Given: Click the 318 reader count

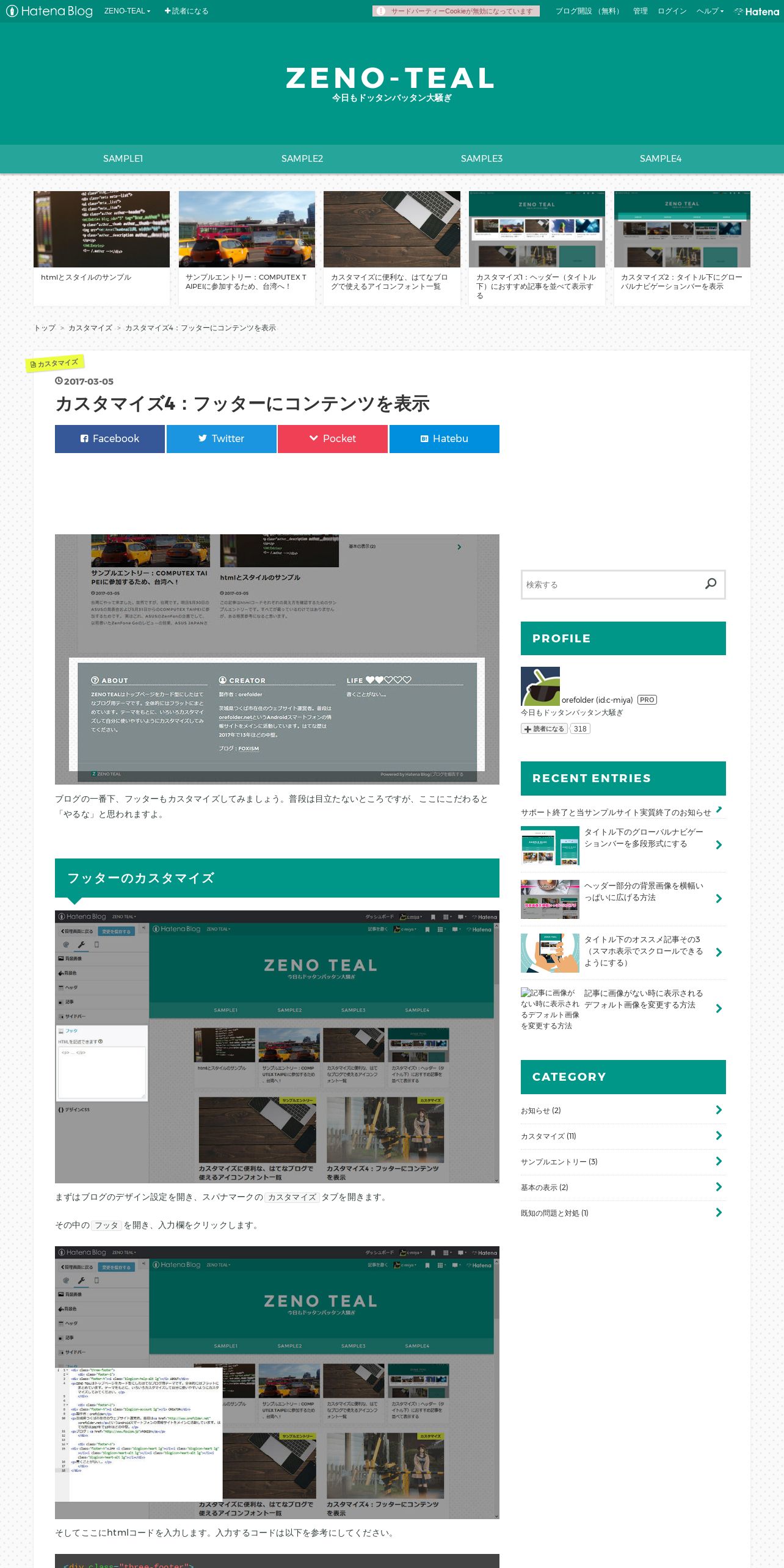Looking at the screenshot, I should [x=580, y=729].
